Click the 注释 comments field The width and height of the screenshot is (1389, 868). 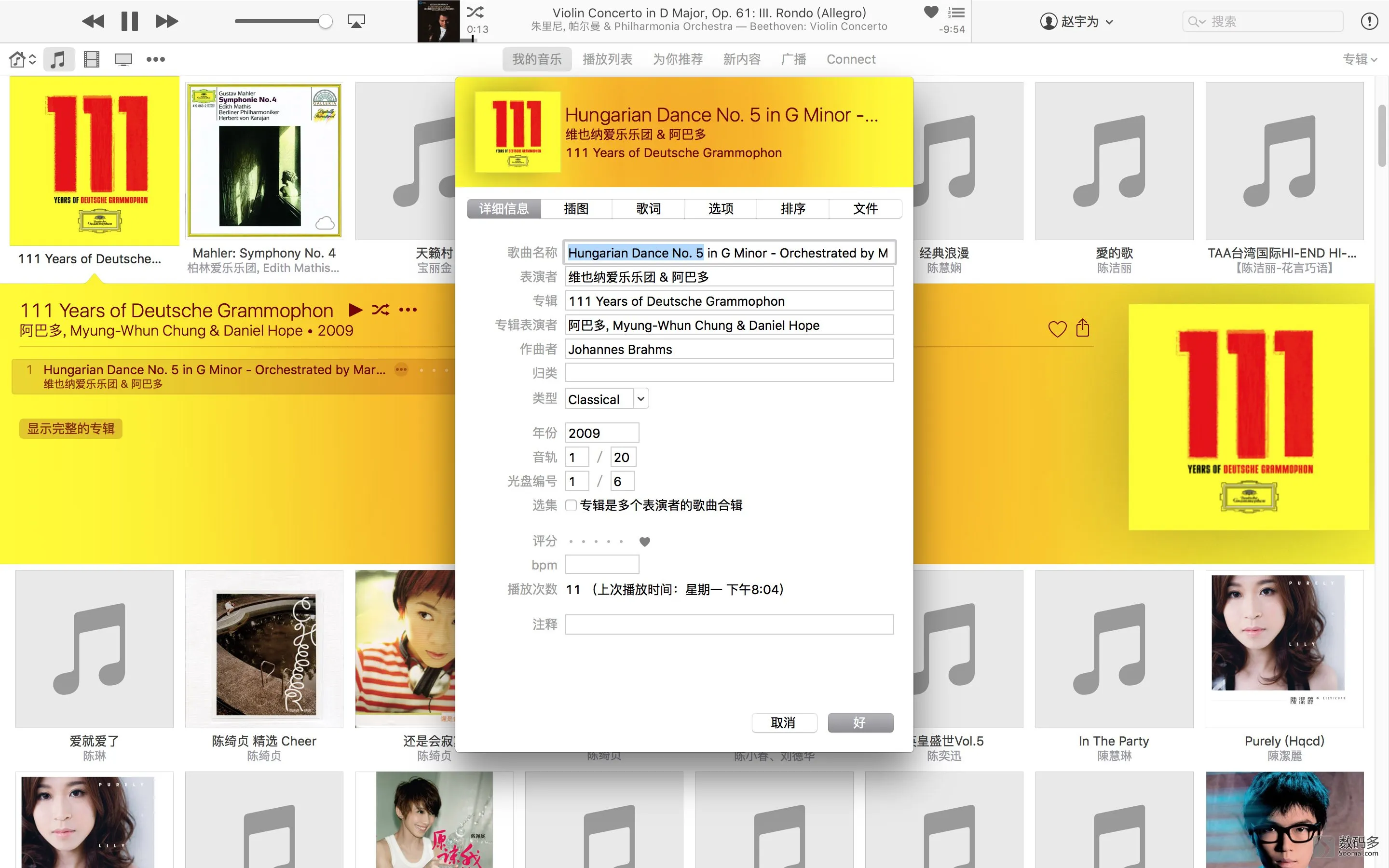click(729, 624)
